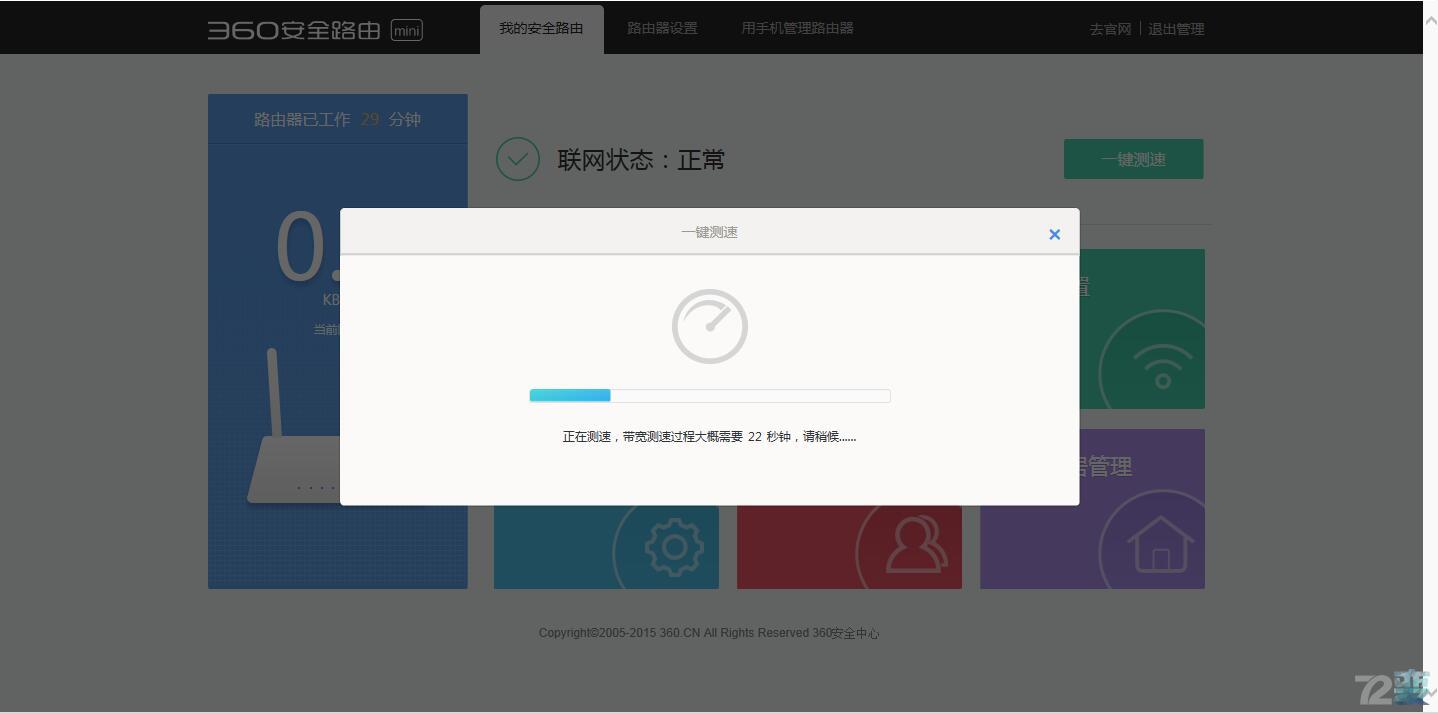This screenshot has width=1438, height=713.
Task: Click the 联网状态：正常 status text
Action: pyautogui.click(x=640, y=160)
